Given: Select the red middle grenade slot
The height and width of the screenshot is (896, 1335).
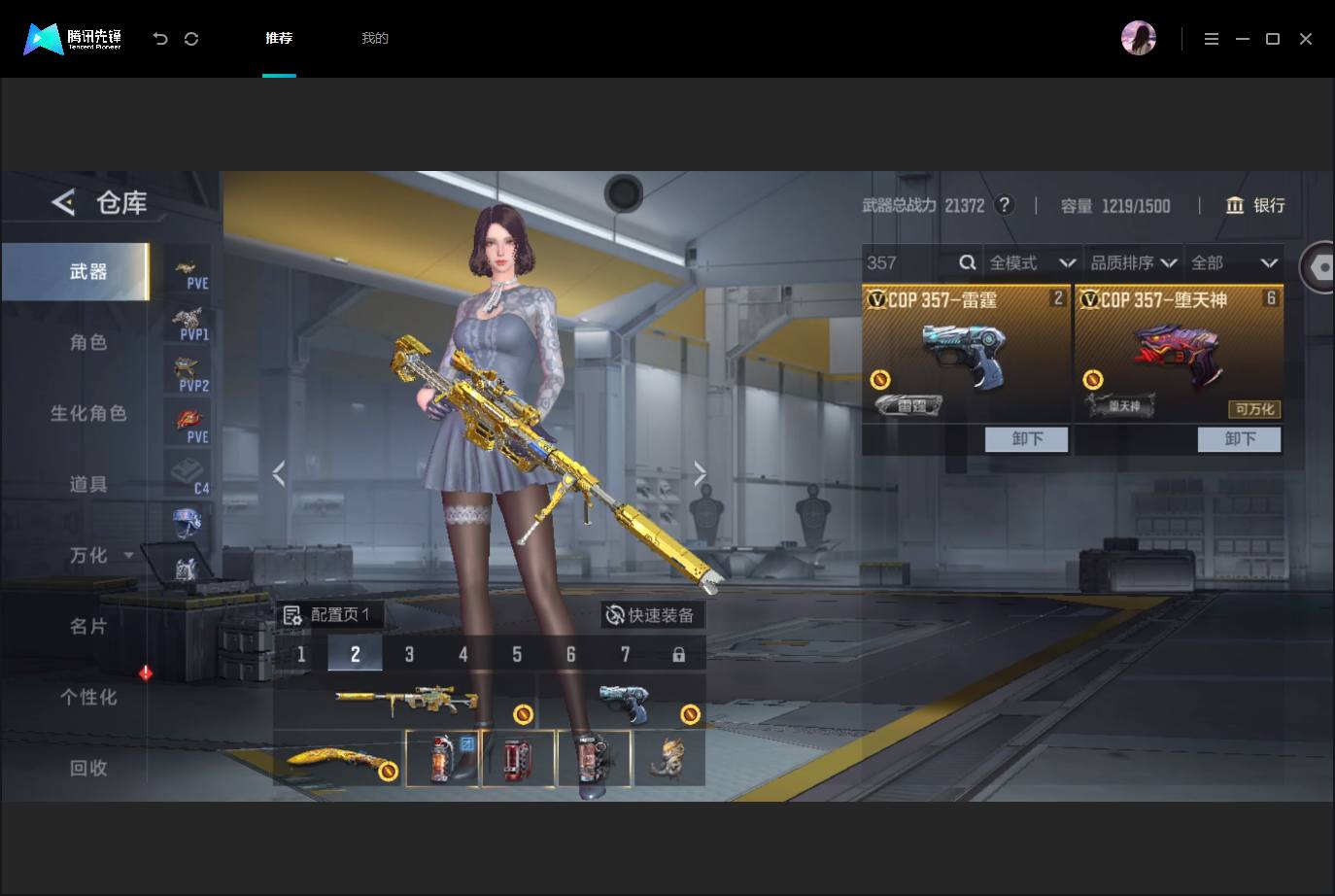Looking at the screenshot, I should [x=519, y=758].
